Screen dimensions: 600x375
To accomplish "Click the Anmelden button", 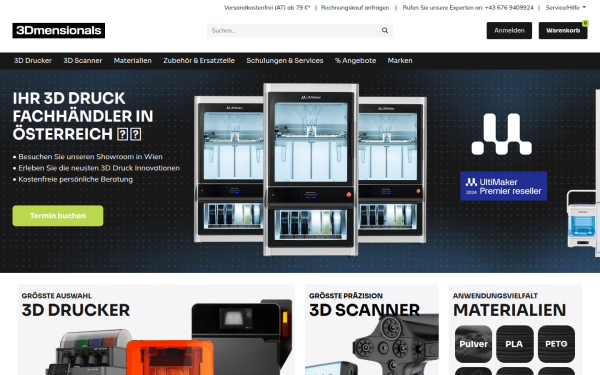I will tap(509, 31).
